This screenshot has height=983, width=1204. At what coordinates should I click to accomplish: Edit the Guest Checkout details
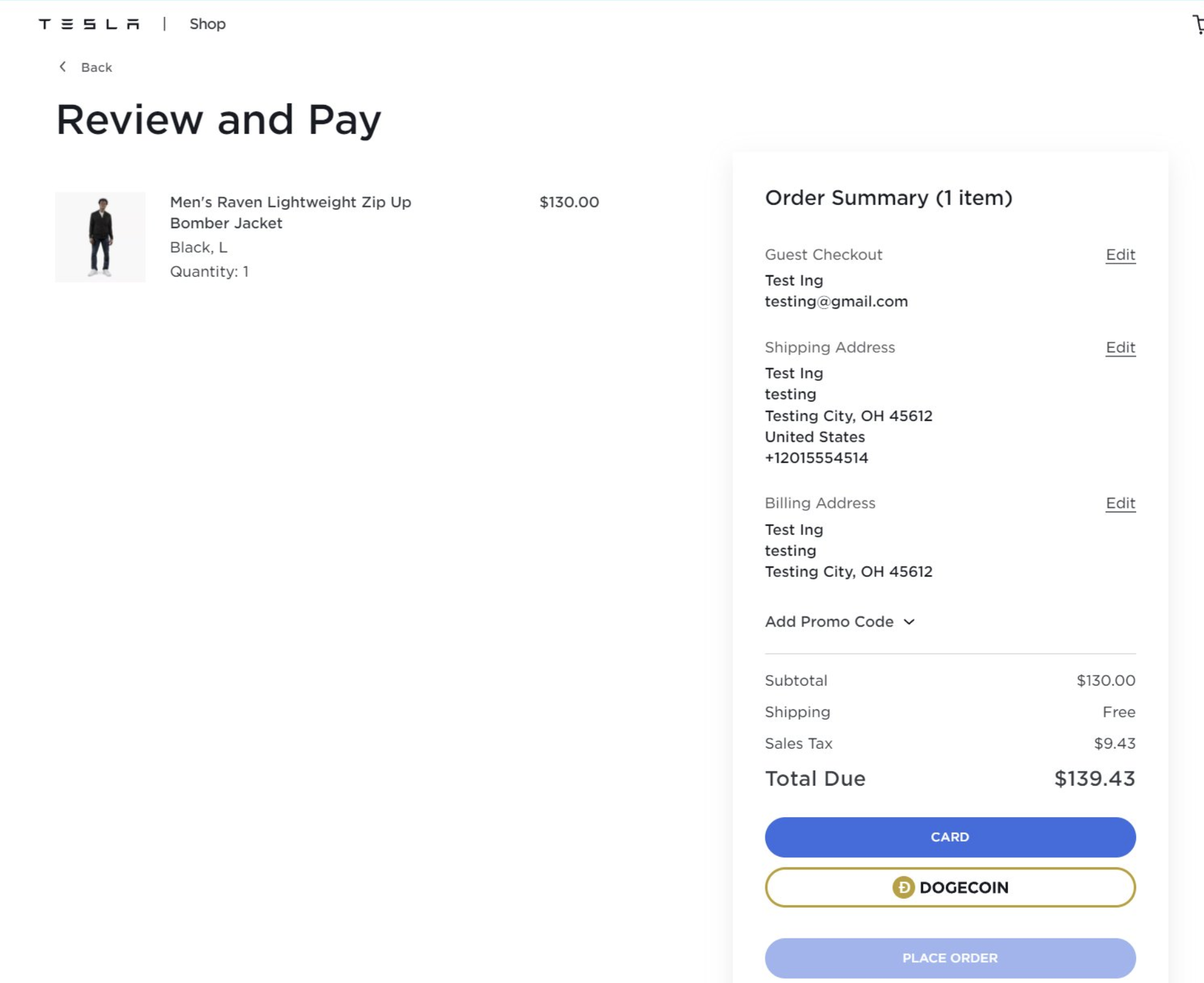coord(1120,255)
